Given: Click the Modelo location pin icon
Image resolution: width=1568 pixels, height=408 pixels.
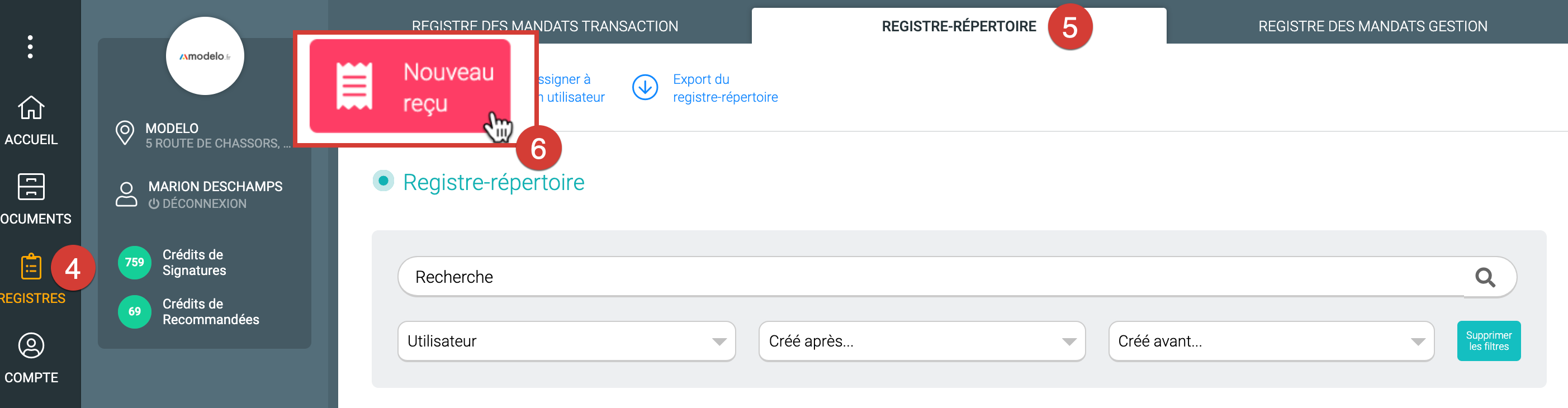Looking at the screenshot, I should pos(125,133).
